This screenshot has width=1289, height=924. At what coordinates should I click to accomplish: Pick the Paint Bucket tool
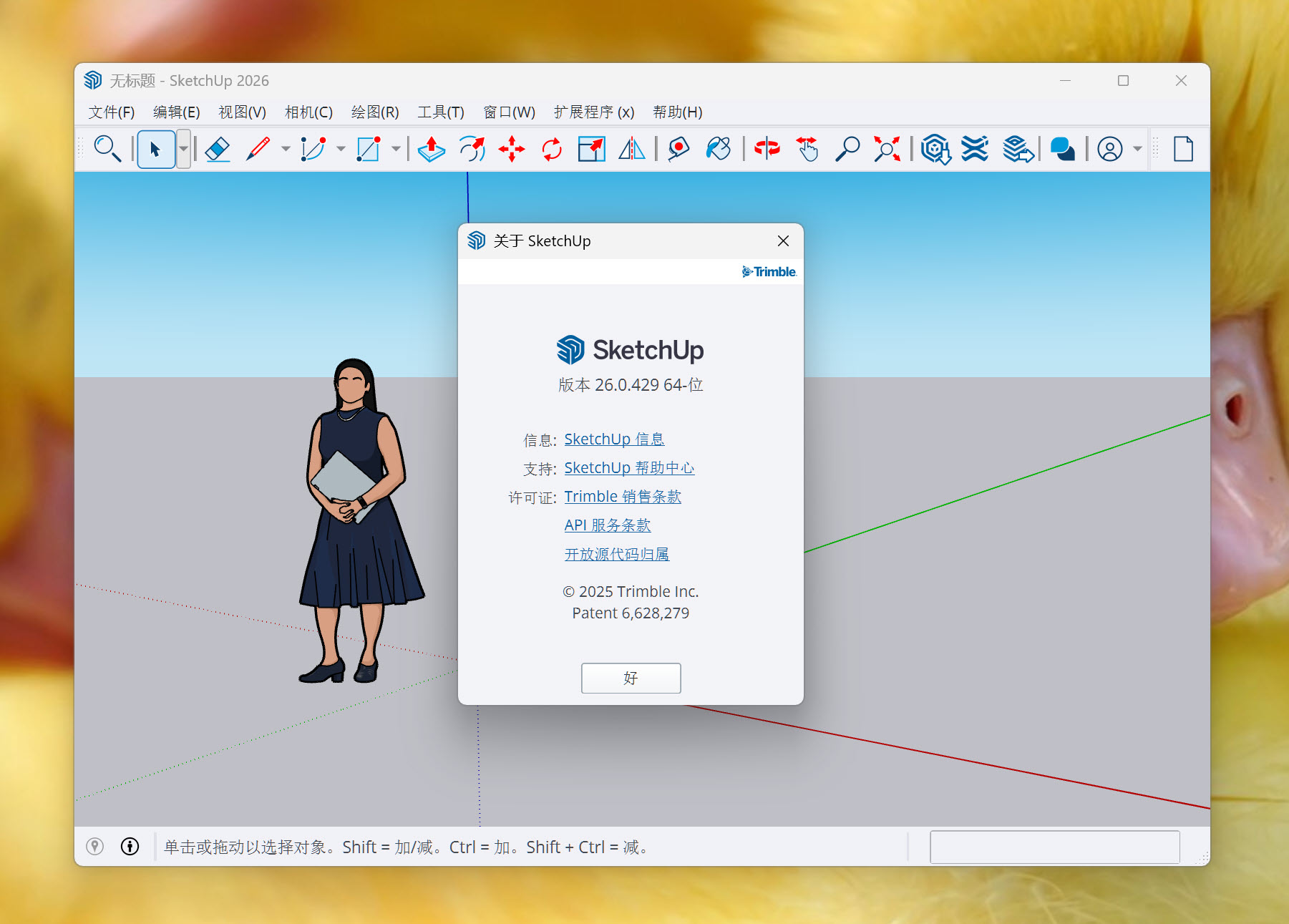[x=718, y=150]
